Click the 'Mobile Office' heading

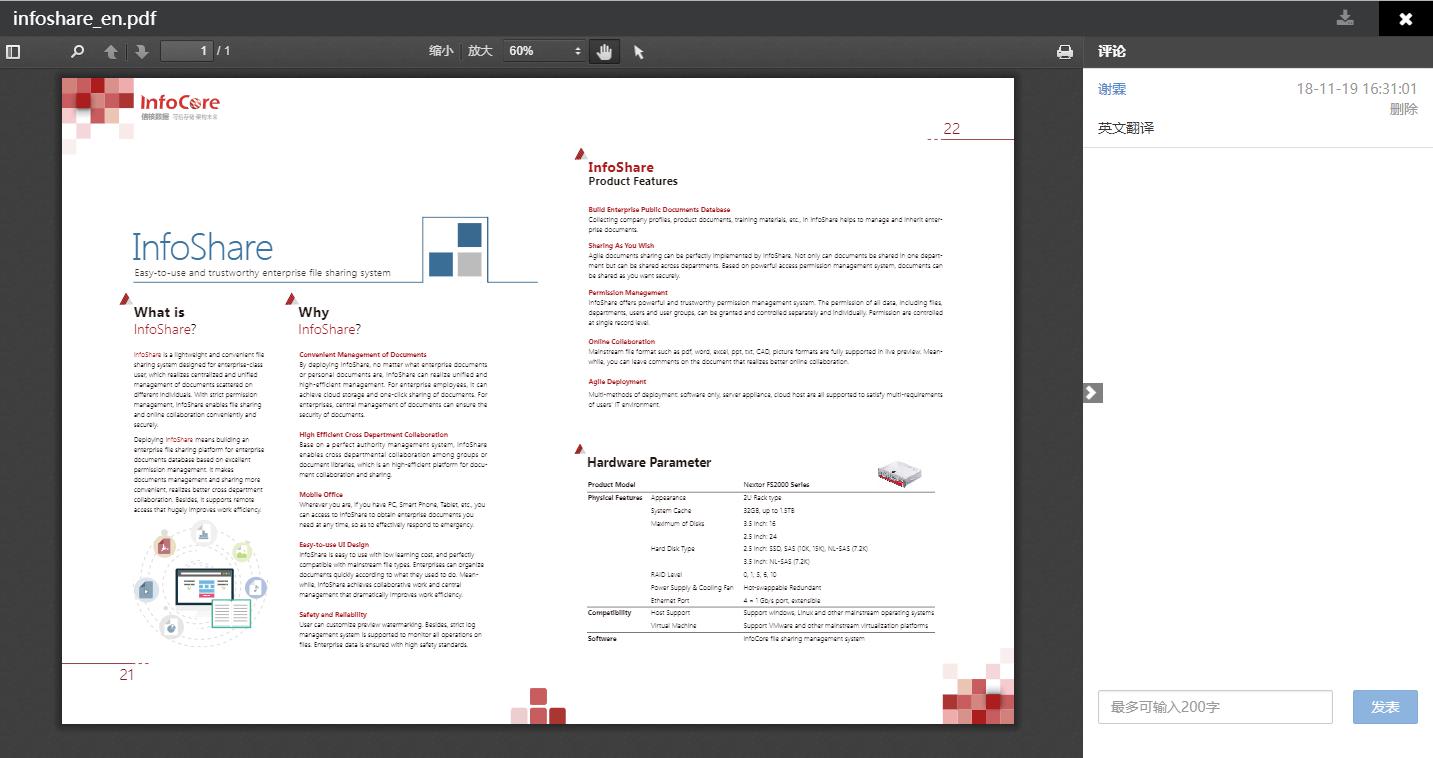tap(320, 494)
